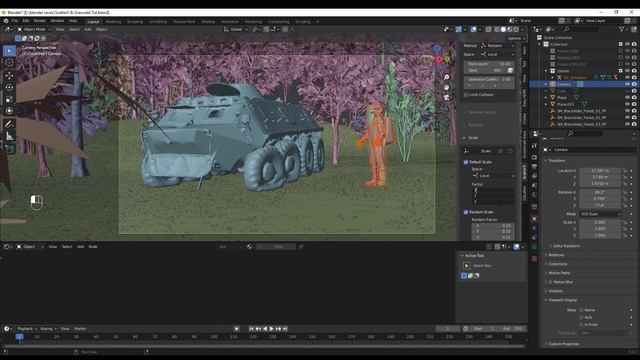Click the timeline editor type icon
640x360 pixels.
tap(7, 329)
